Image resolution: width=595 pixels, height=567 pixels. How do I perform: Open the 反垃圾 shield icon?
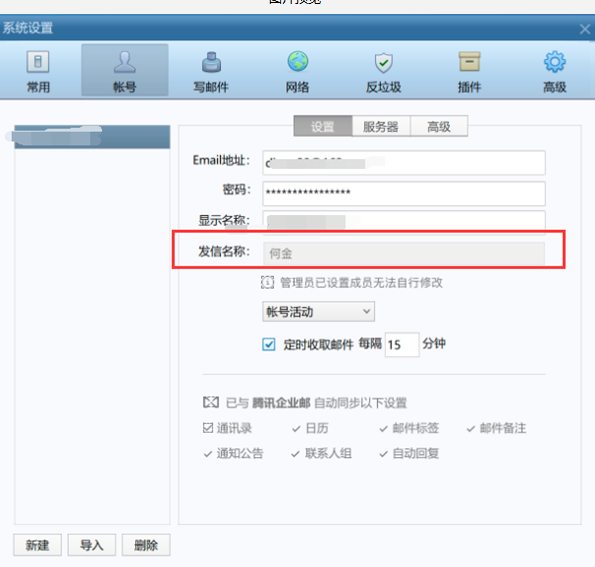coord(384,63)
